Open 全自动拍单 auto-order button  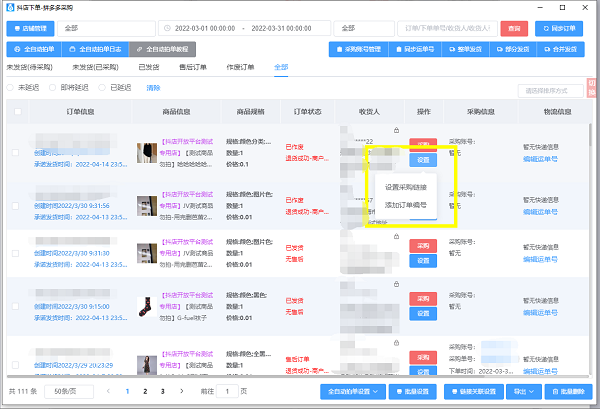pos(34,49)
